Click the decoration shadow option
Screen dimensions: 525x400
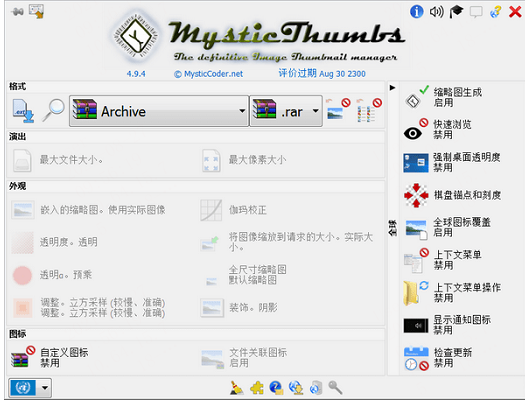point(239,308)
